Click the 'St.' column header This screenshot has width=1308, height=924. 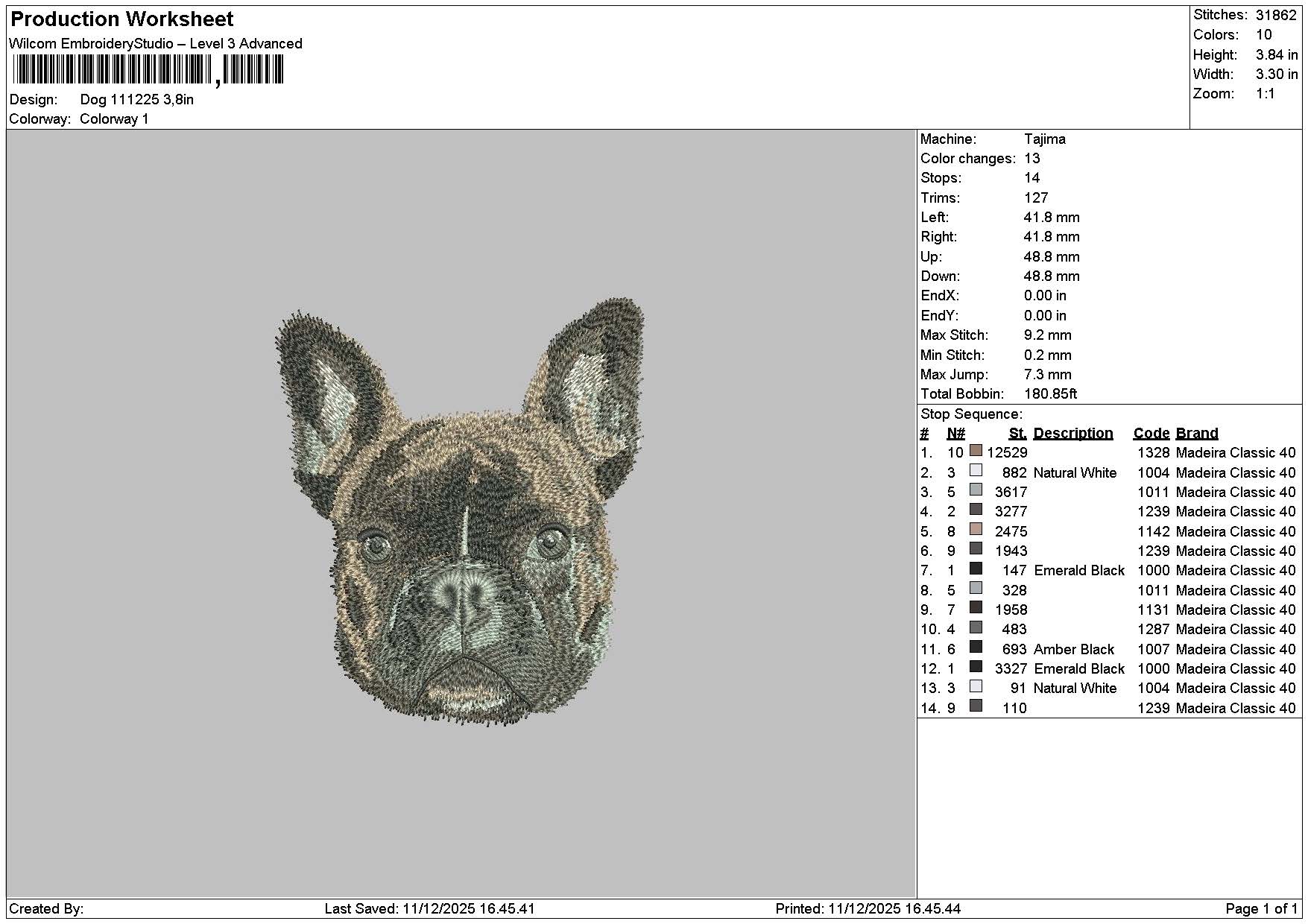pos(1018,434)
